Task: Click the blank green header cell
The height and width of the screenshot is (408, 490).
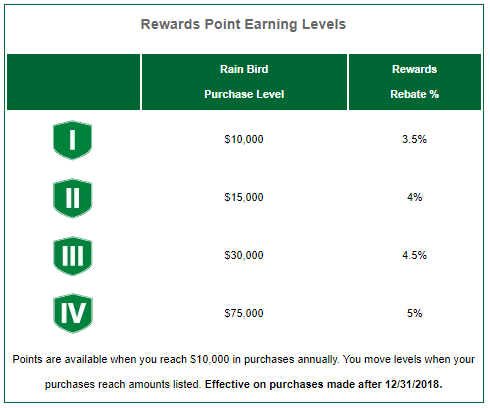Action: [x=73, y=82]
